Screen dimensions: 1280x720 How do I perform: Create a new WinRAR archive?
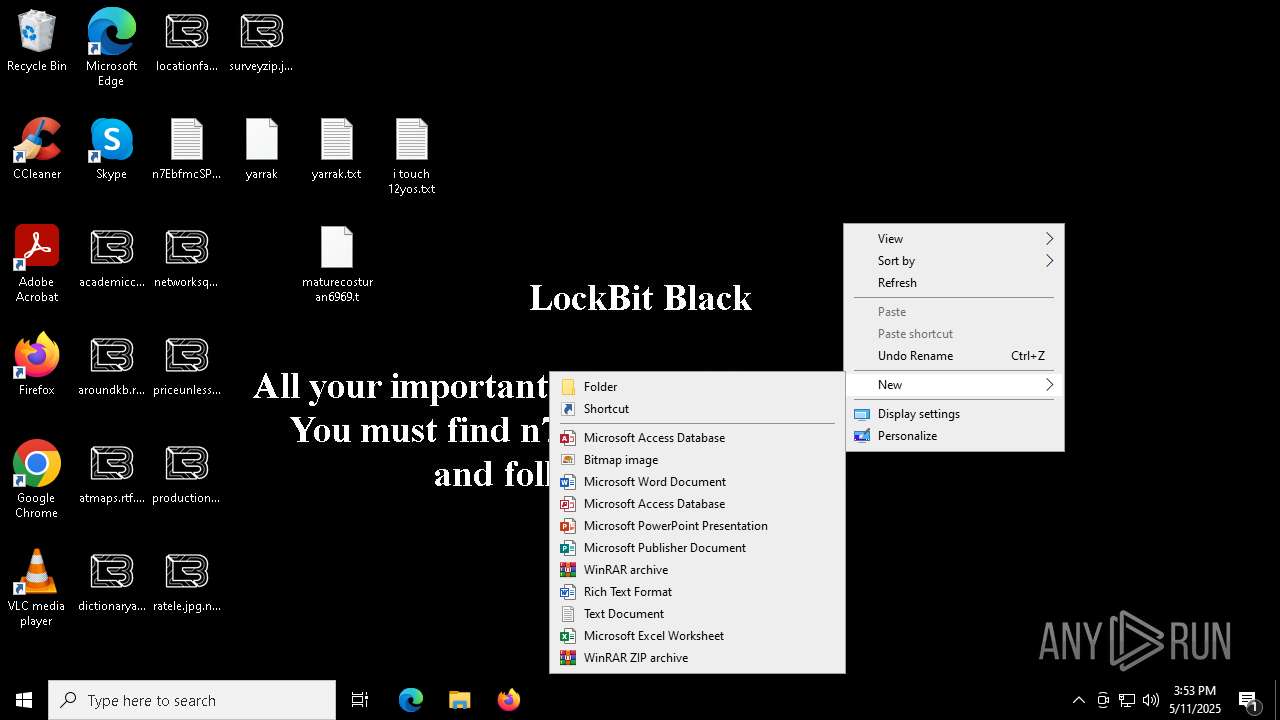coord(697,570)
